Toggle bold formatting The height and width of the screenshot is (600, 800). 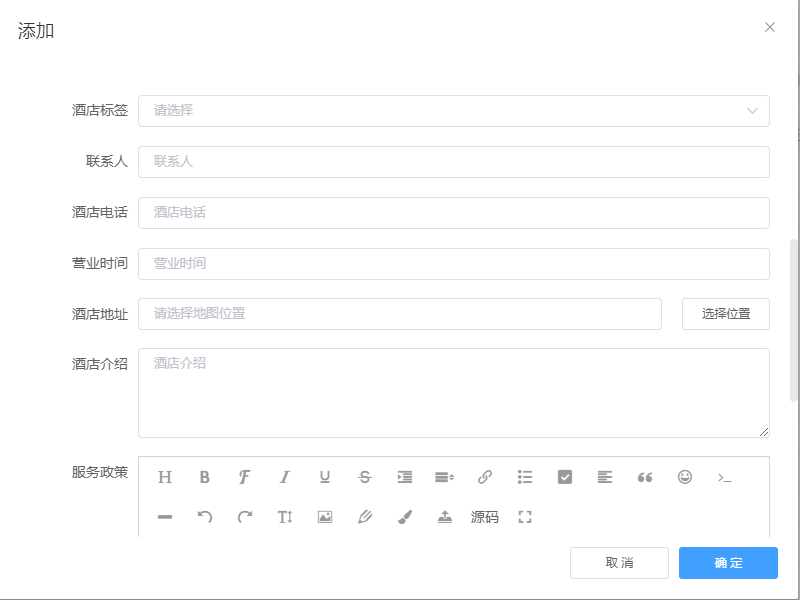tap(205, 477)
